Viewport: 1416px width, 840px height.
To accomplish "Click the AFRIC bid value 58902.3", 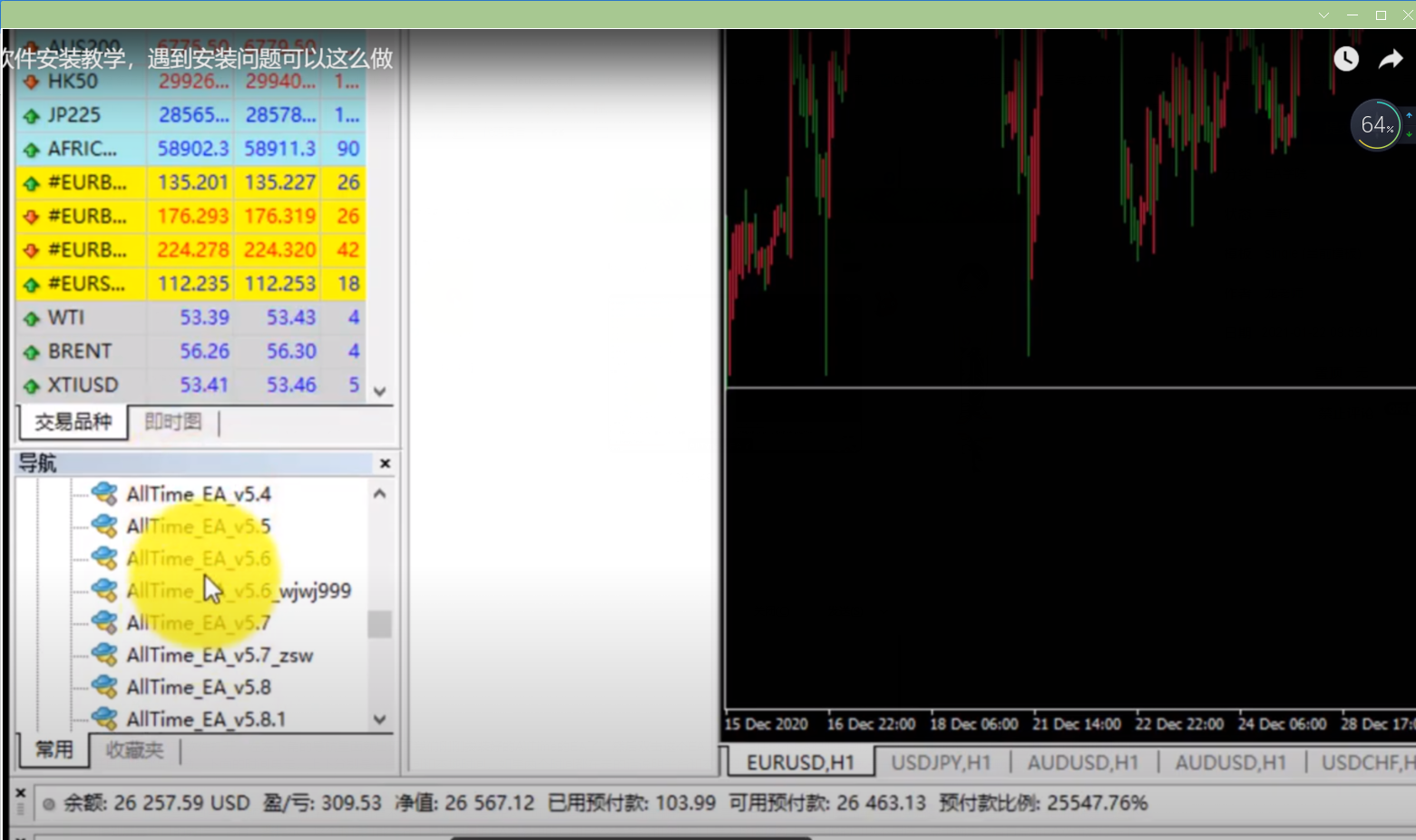I will click(x=193, y=149).
